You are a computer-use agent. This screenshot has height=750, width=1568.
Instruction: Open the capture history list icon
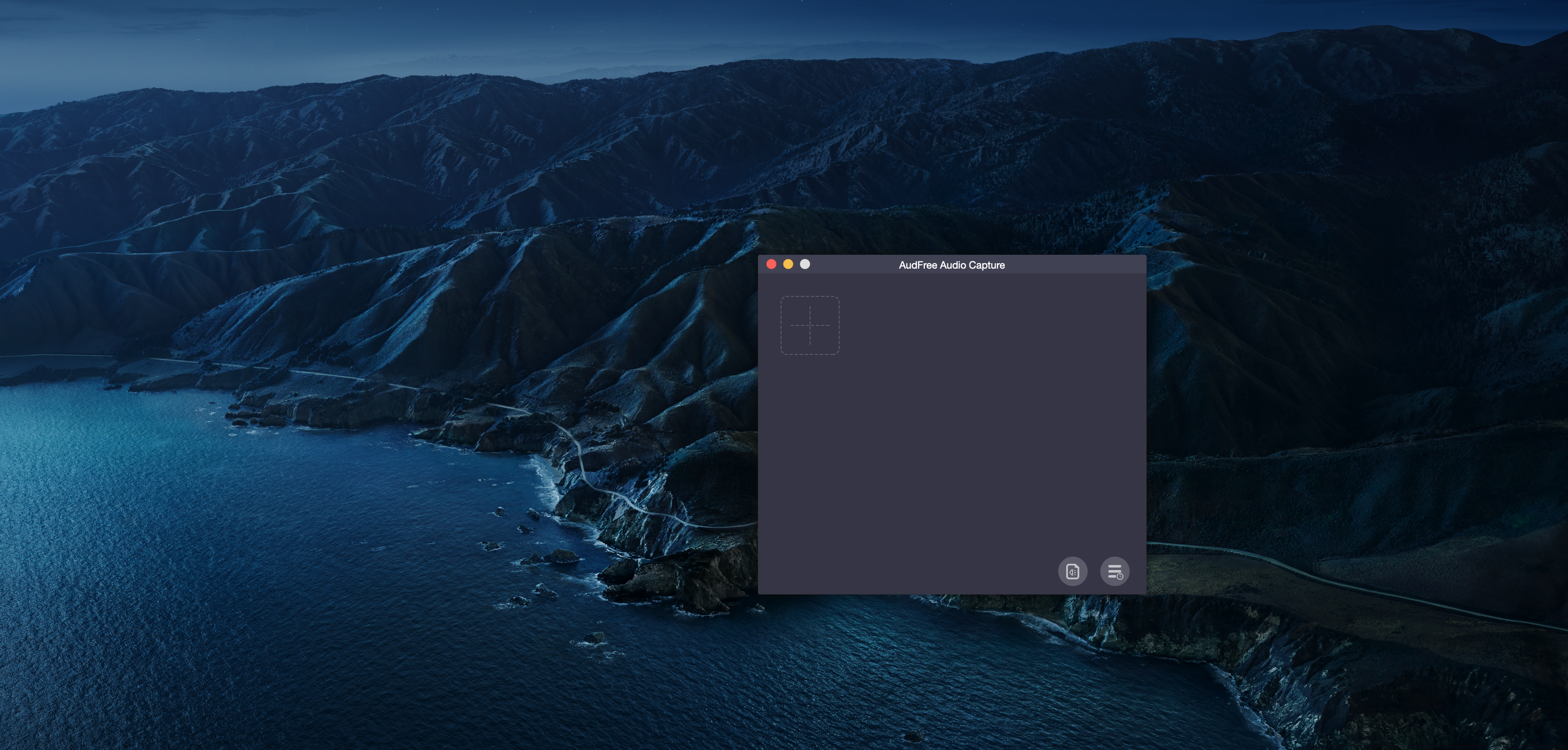point(1115,571)
